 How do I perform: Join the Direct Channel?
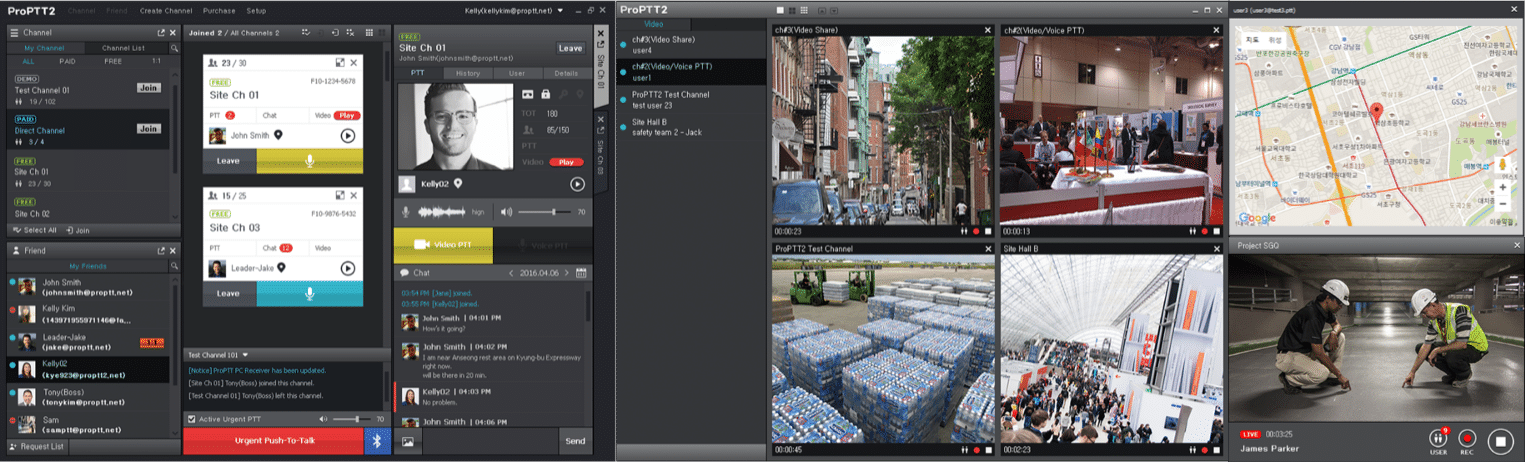[149, 129]
